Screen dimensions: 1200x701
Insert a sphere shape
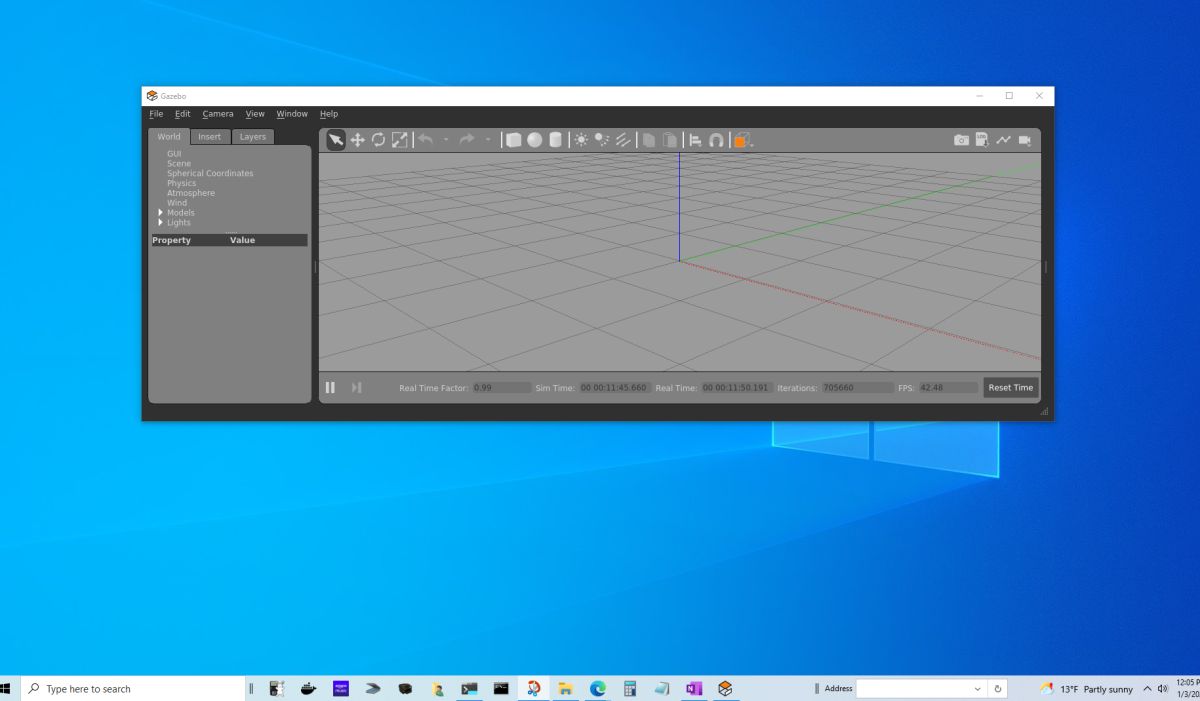point(535,140)
